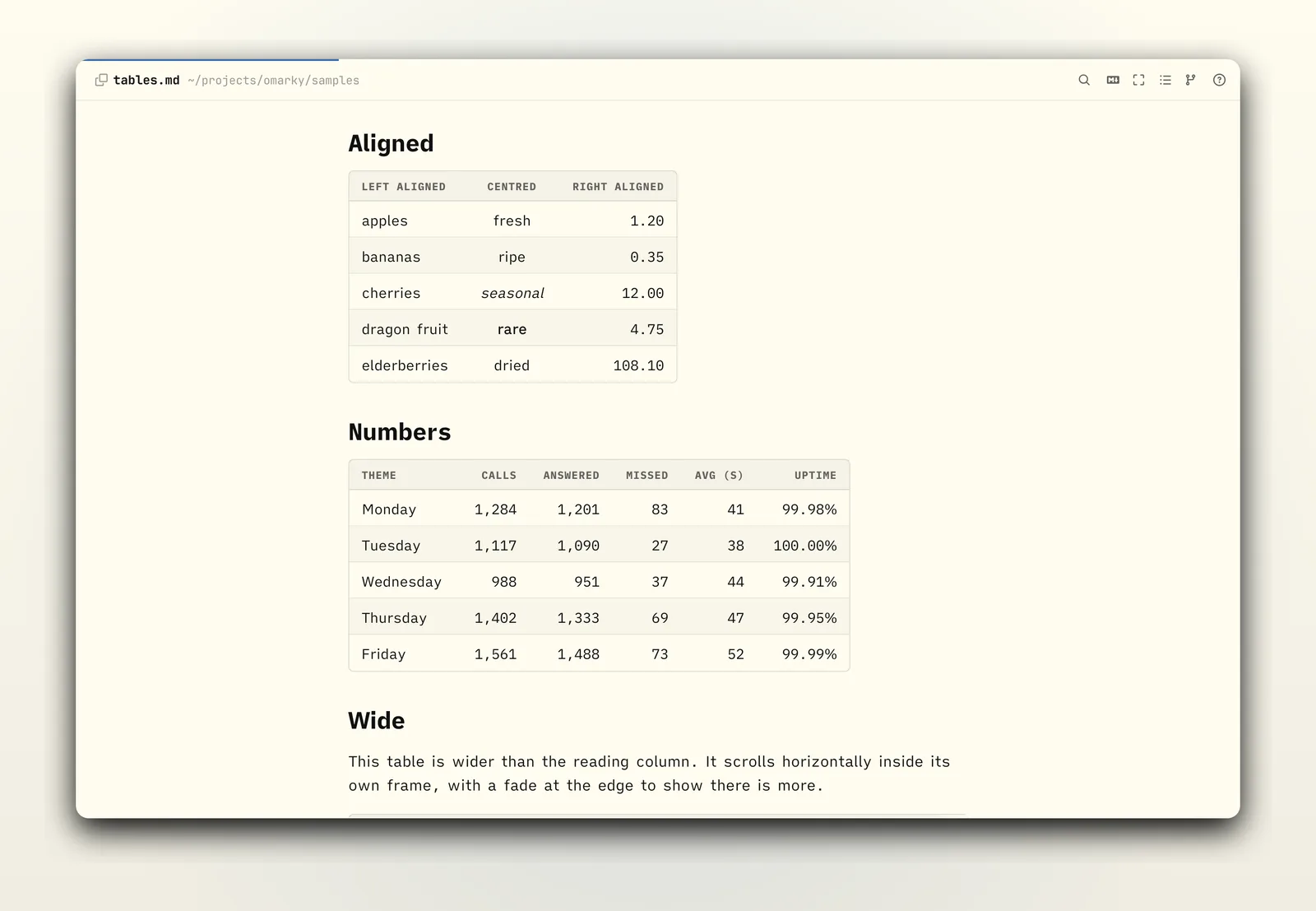Viewport: 1316px width, 911px height.
Task: Click the Numbers heading
Action: click(400, 432)
